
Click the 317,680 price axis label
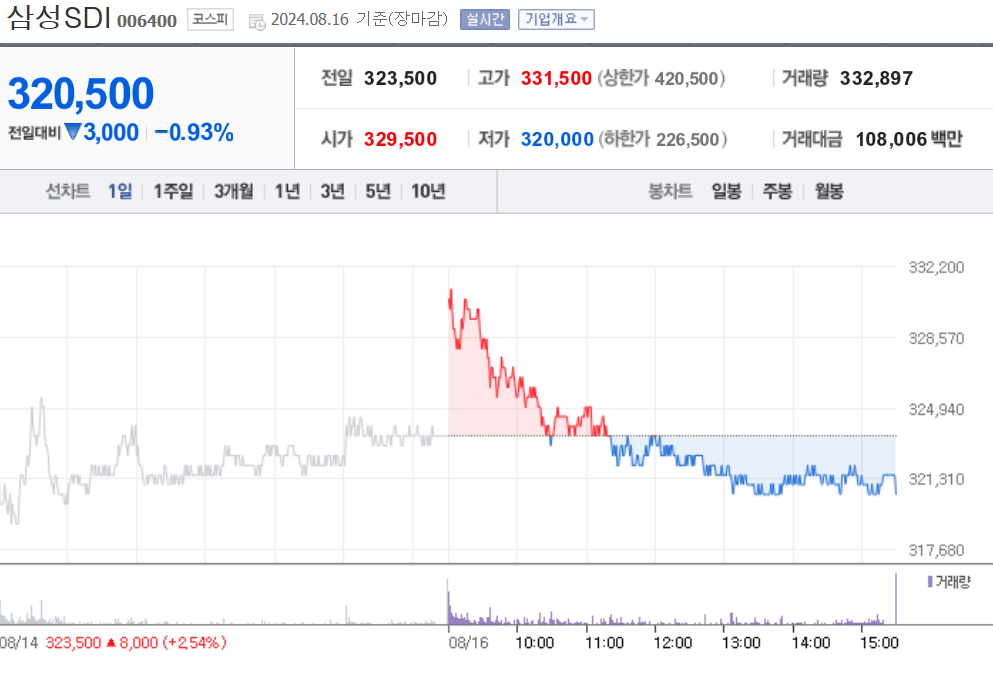(936, 550)
